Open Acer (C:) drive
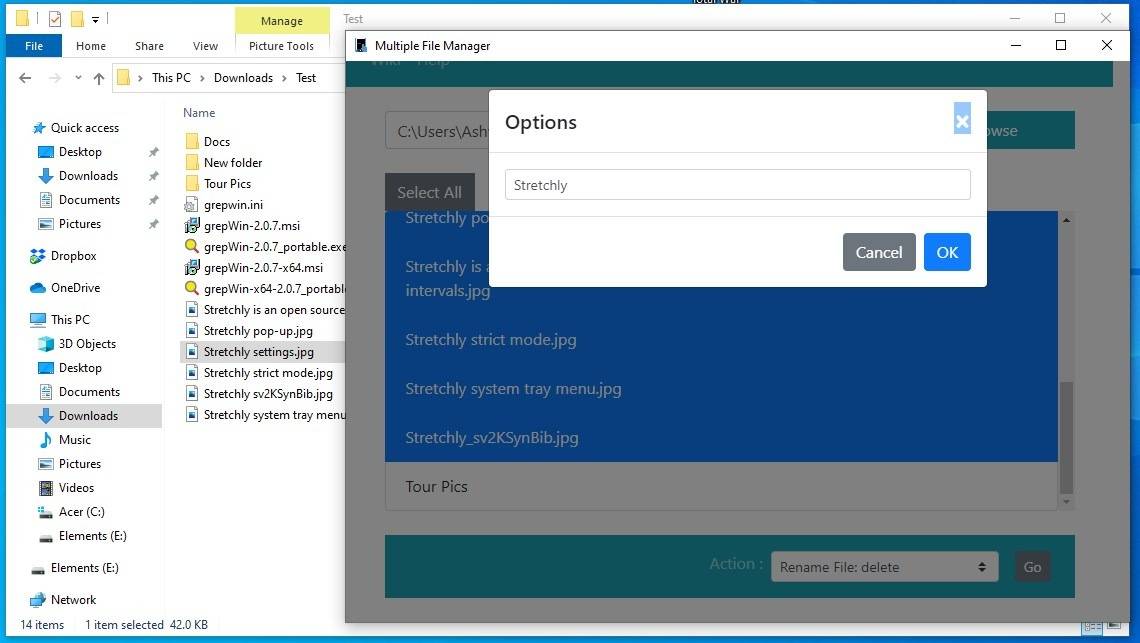This screenshot has width=1140, height=643. (81, 512)
